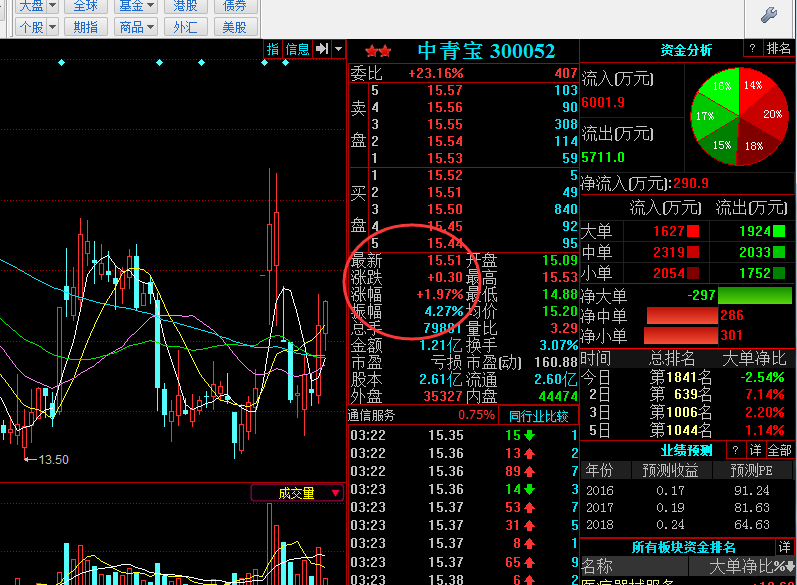This screenshot has width=797, height=585.
Task: Click the 小单 outflow green square marker
Action: (x=779, y=273)
